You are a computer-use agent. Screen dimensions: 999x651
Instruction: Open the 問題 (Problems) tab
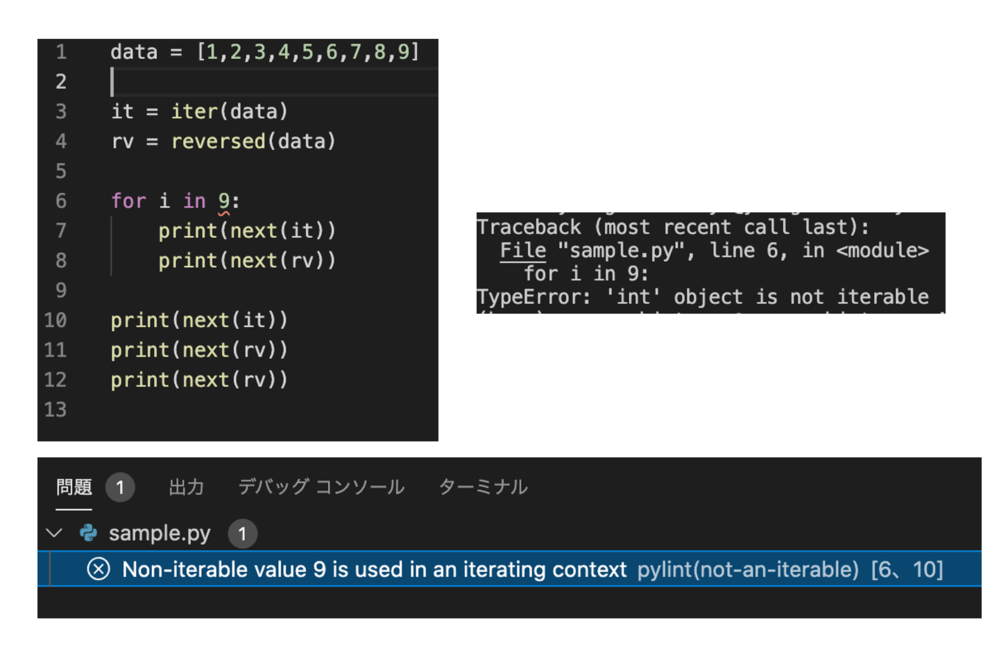click(74, 487)
